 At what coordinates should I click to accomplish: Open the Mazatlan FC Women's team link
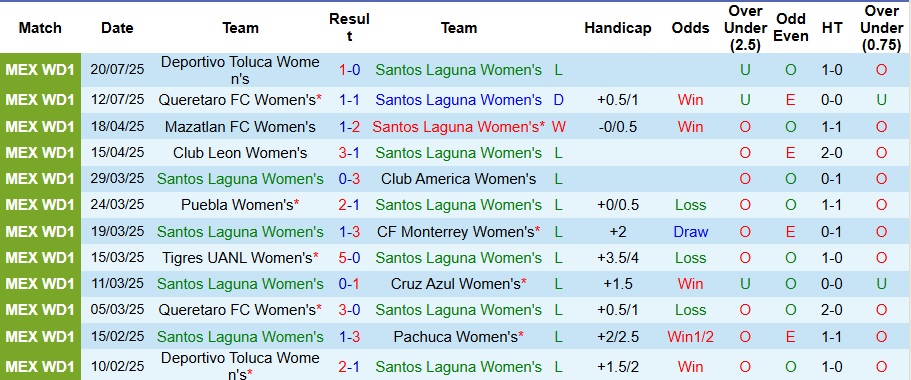point(240,127)
